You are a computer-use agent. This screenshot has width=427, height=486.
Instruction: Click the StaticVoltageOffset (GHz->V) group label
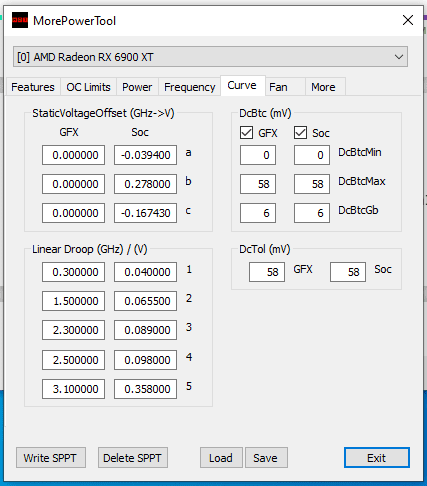click(103, 113)
